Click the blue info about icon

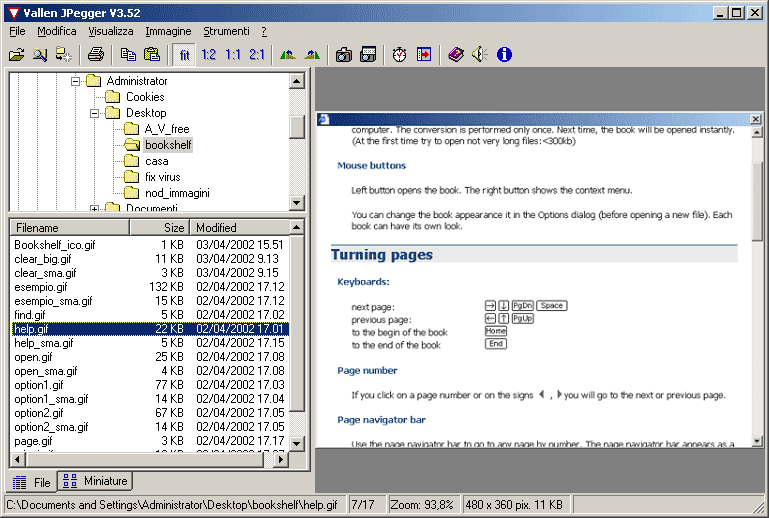pyautogui.click(x=504, y=54)
